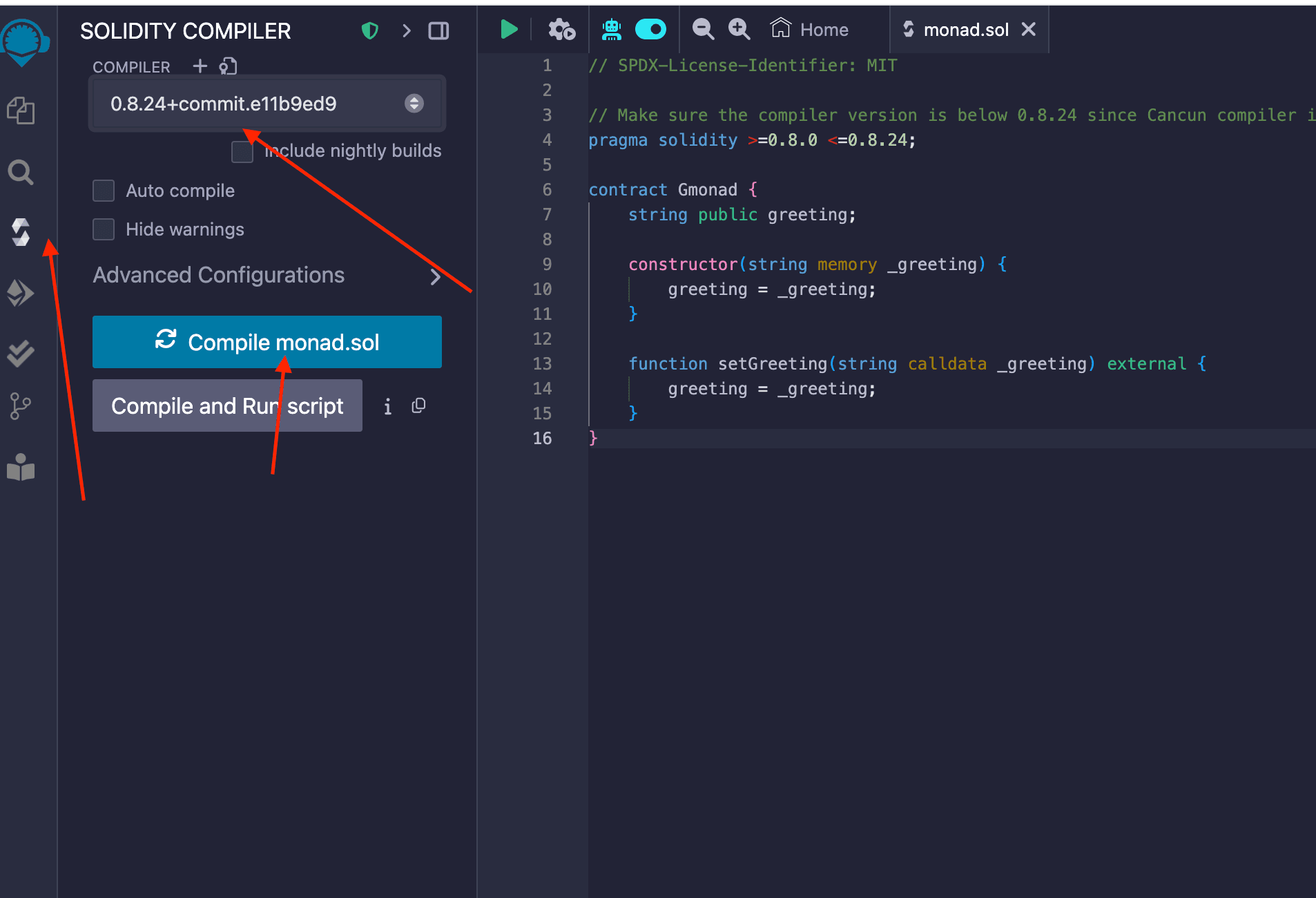Open the Solidity unit testing checkmark icon

coord(21,353)
